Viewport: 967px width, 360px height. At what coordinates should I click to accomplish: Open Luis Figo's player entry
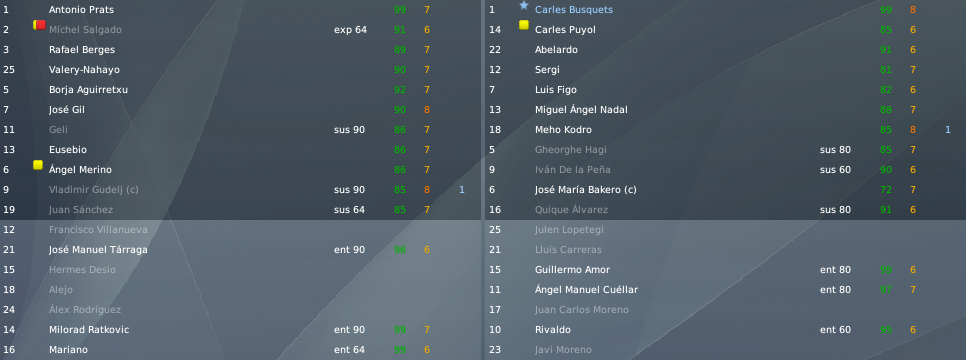coord(556,90)
